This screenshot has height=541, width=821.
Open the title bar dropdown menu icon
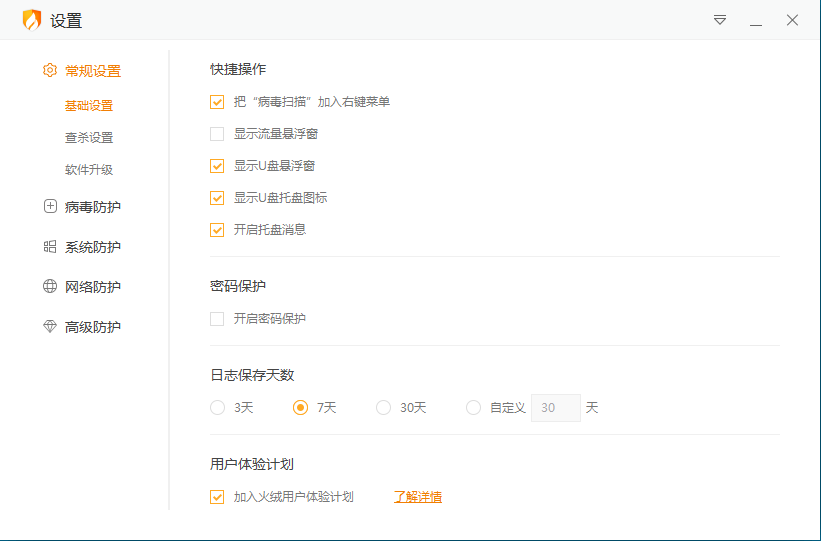720,20
